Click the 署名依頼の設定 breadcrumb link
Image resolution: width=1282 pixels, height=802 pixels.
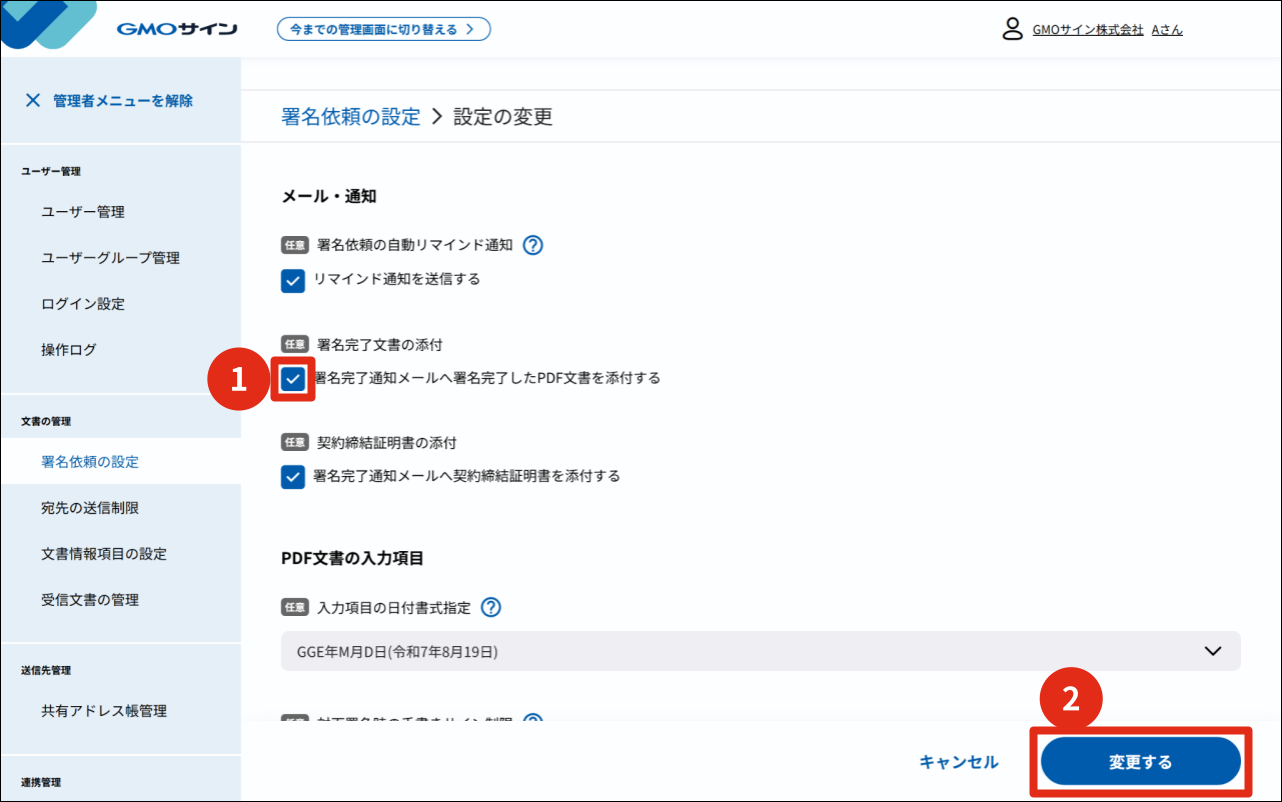350,116
